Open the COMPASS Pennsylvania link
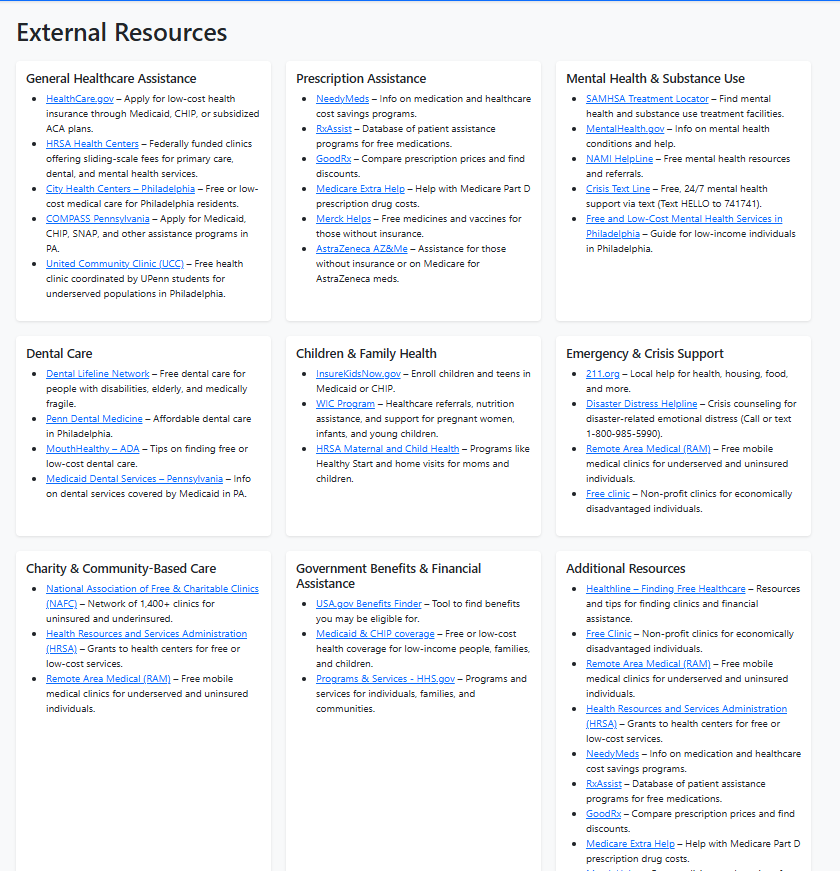This screenshot has width=840, height=871. [98, 219]
